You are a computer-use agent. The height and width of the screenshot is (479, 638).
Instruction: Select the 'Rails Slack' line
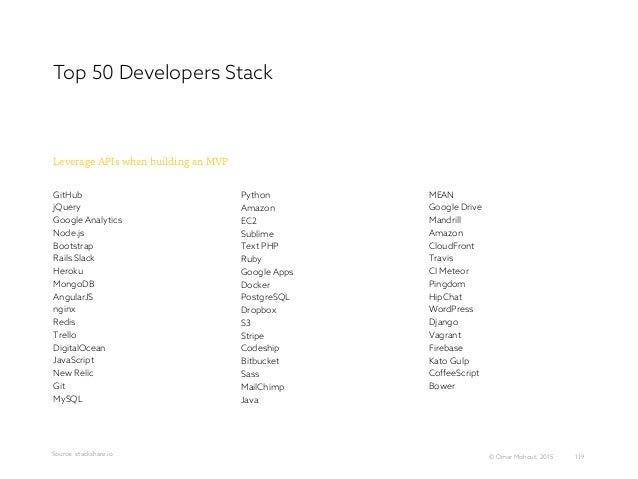click(x=74, y=258)
